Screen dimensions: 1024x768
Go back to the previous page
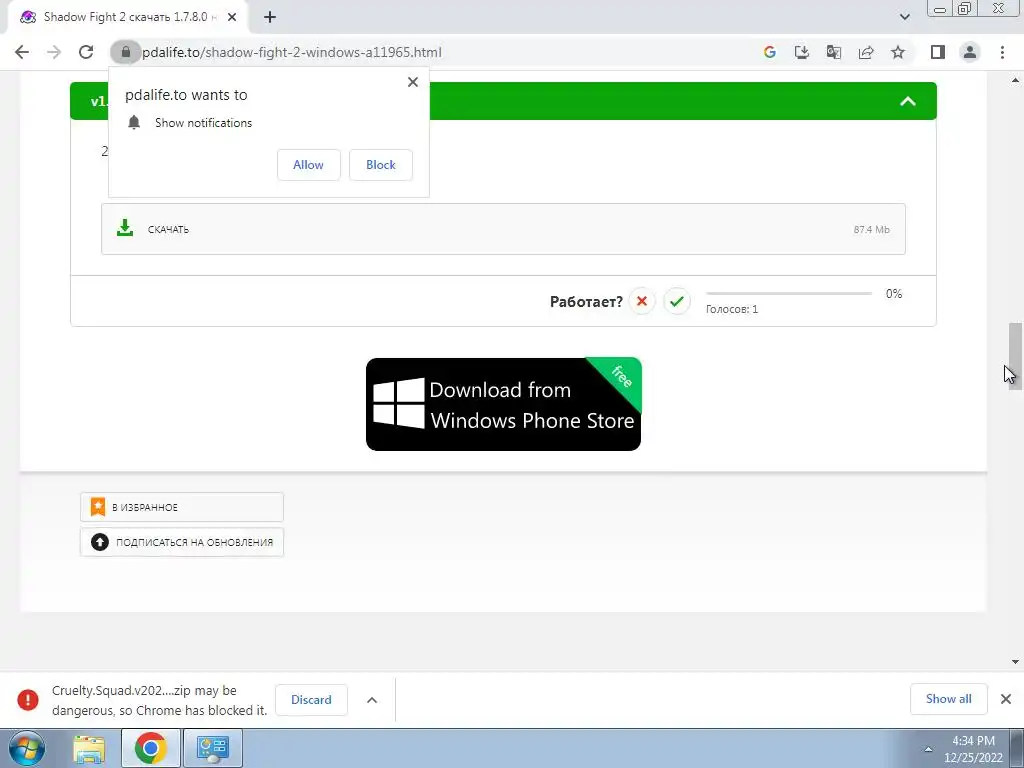[22, 52]
